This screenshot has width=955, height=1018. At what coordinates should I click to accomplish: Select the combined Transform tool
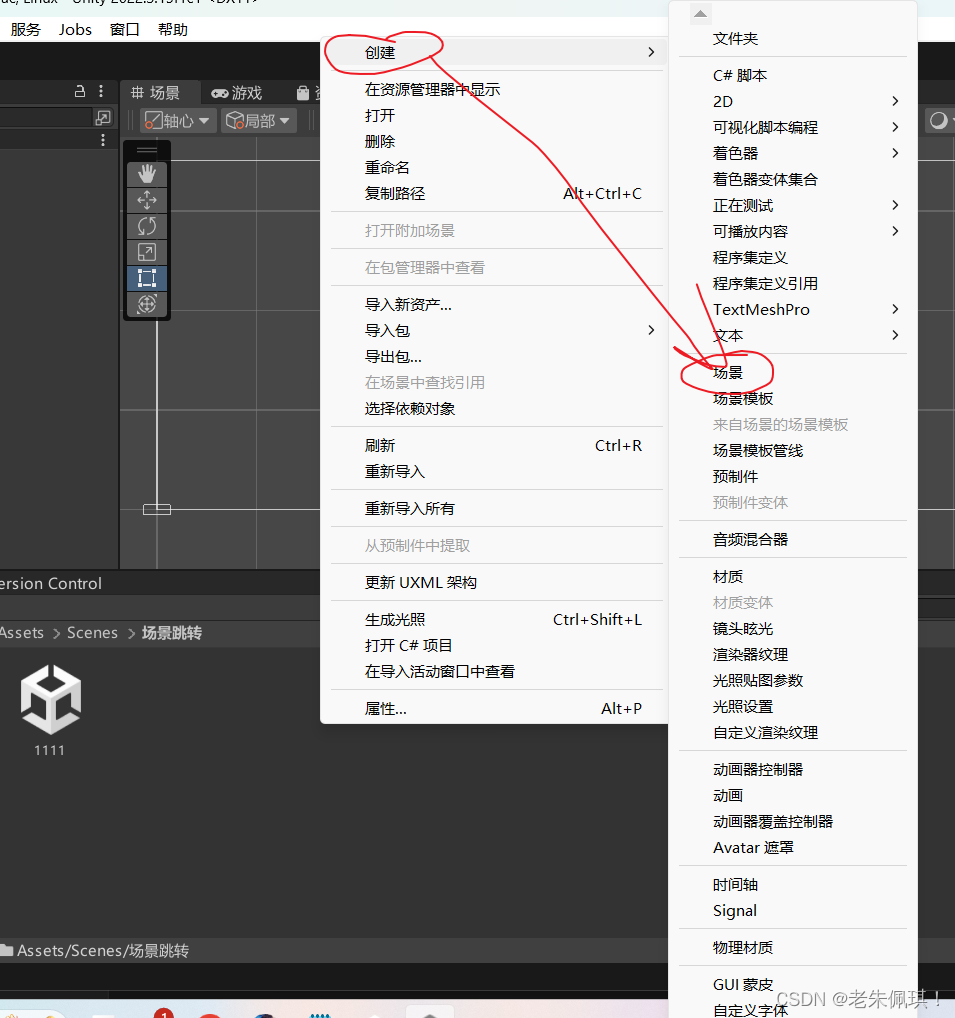(x=147, y=304)
